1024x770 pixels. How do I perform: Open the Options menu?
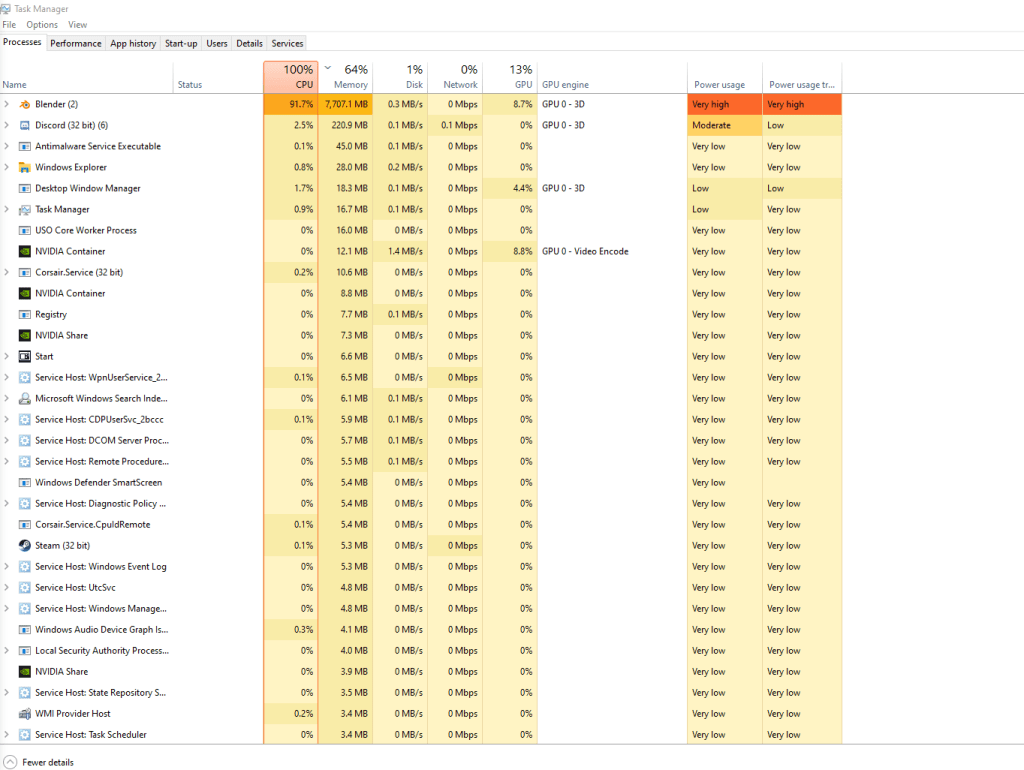(42, 24)
